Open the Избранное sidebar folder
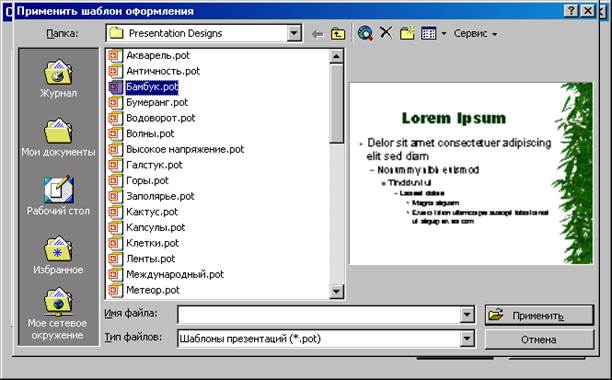 [x=58, y=255]
